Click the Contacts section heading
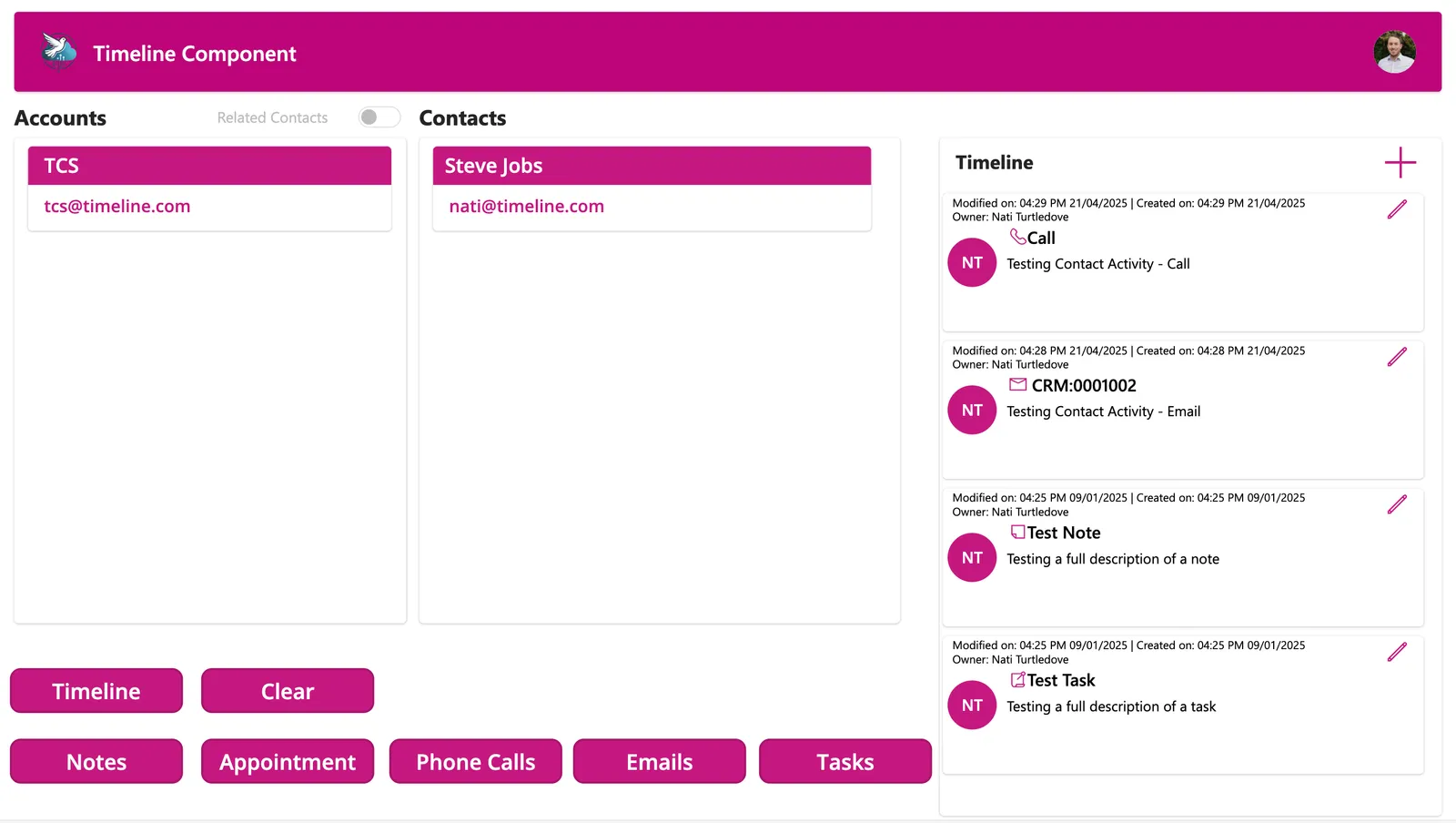Viewport: 1456px width, 823px height. coord(462,118)
